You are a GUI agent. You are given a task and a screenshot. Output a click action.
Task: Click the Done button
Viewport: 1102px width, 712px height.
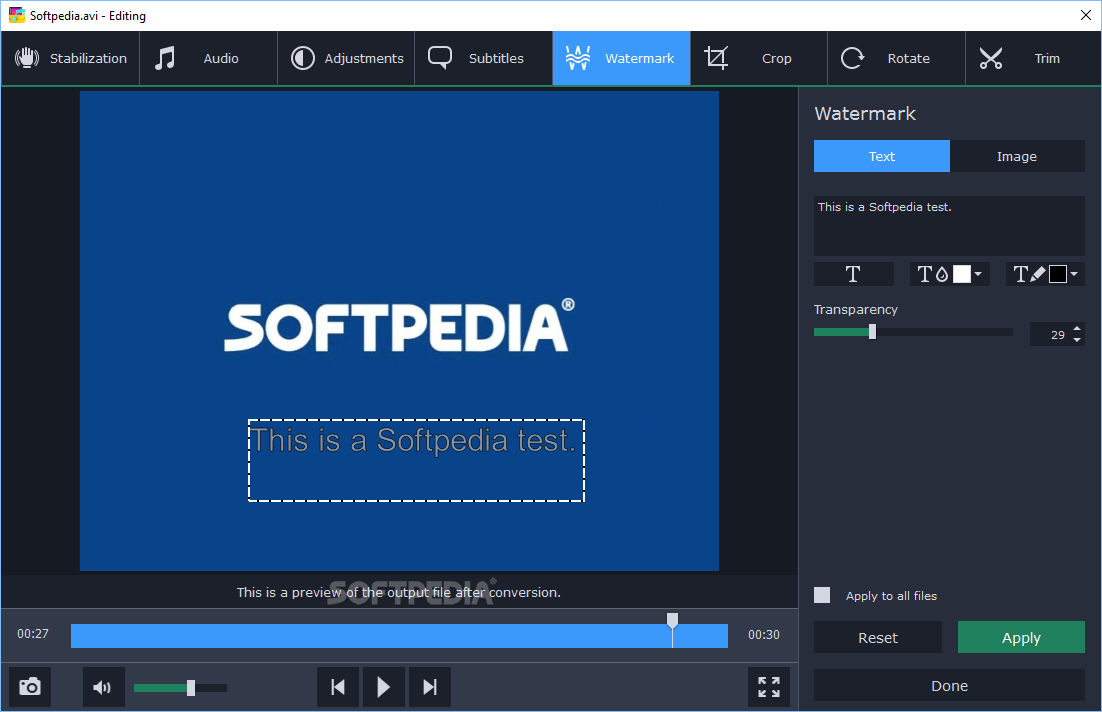(949, 685)
